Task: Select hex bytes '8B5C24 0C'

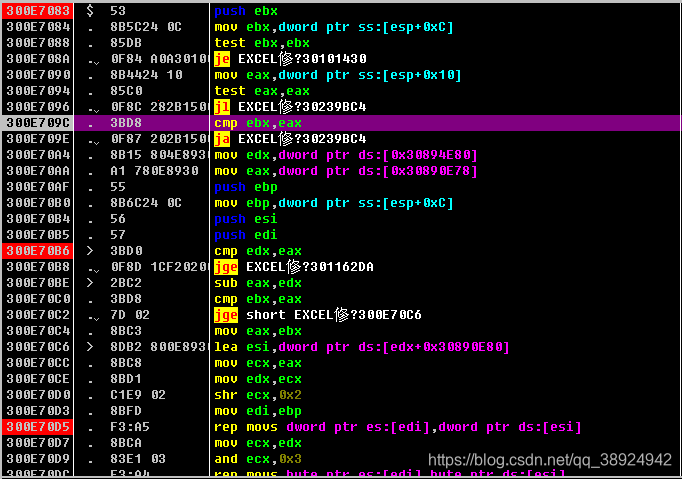Action: 146,27
